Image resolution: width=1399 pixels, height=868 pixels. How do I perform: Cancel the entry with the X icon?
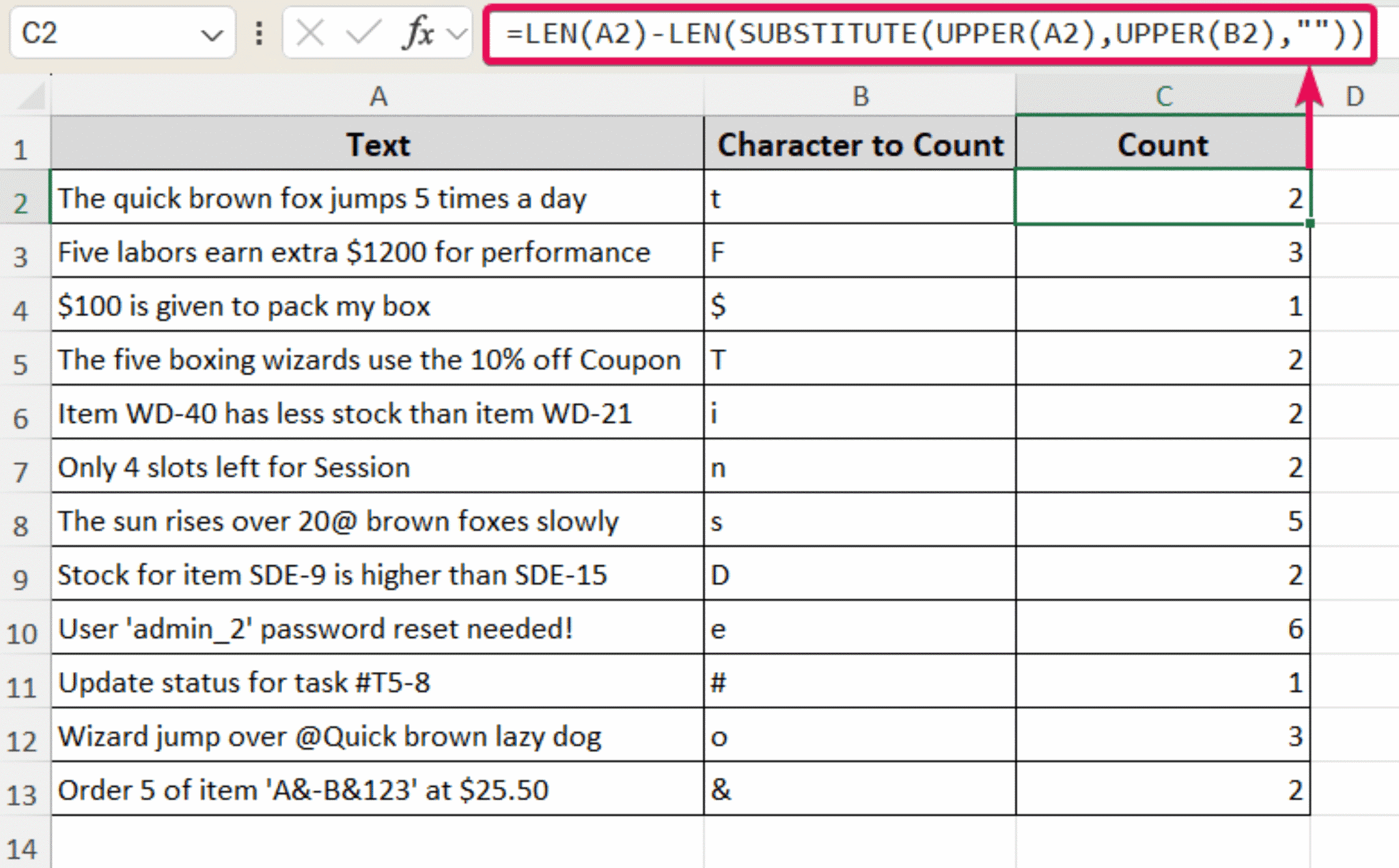click(x=311, y=33)
